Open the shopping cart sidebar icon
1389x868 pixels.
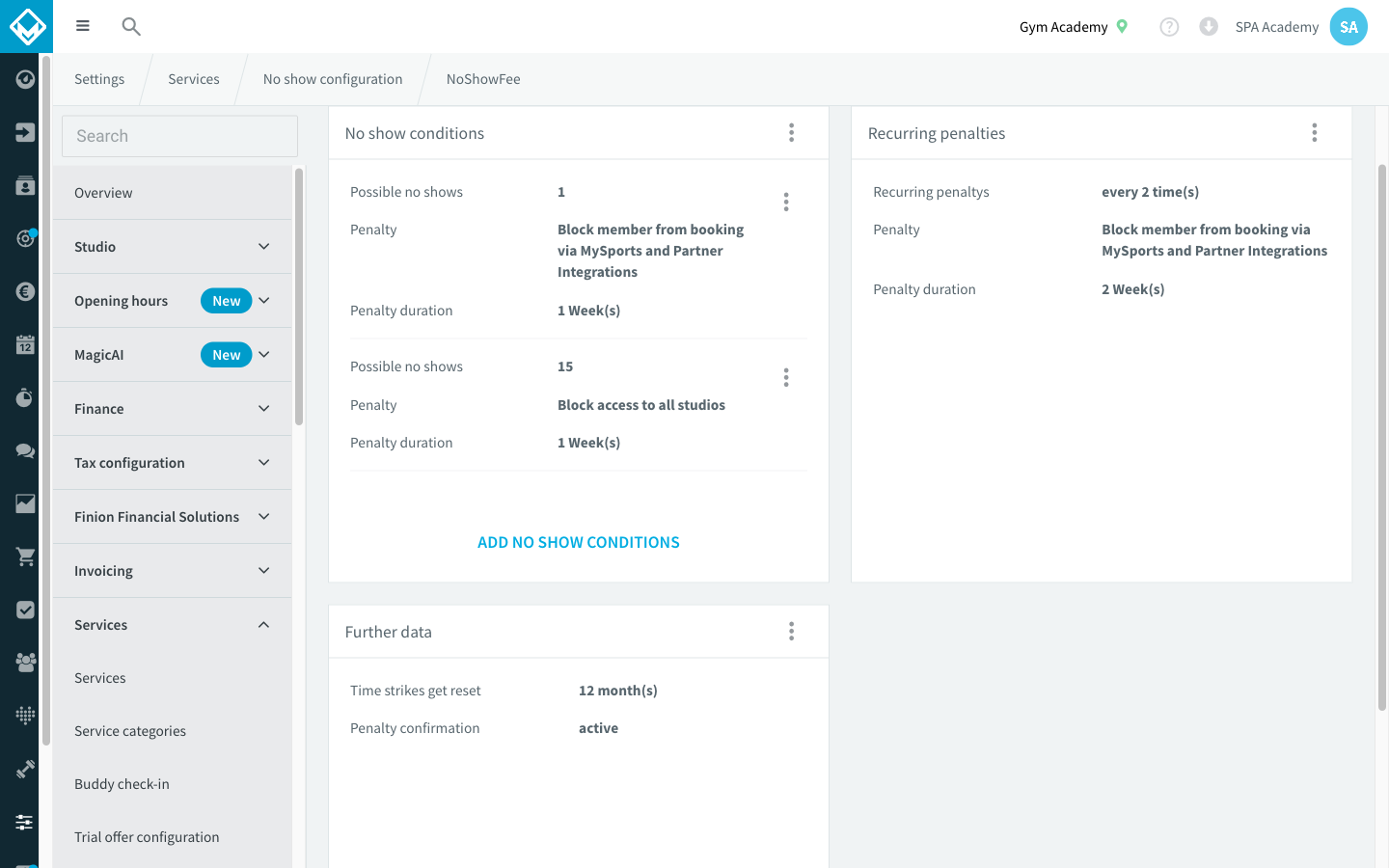(26, 556)
